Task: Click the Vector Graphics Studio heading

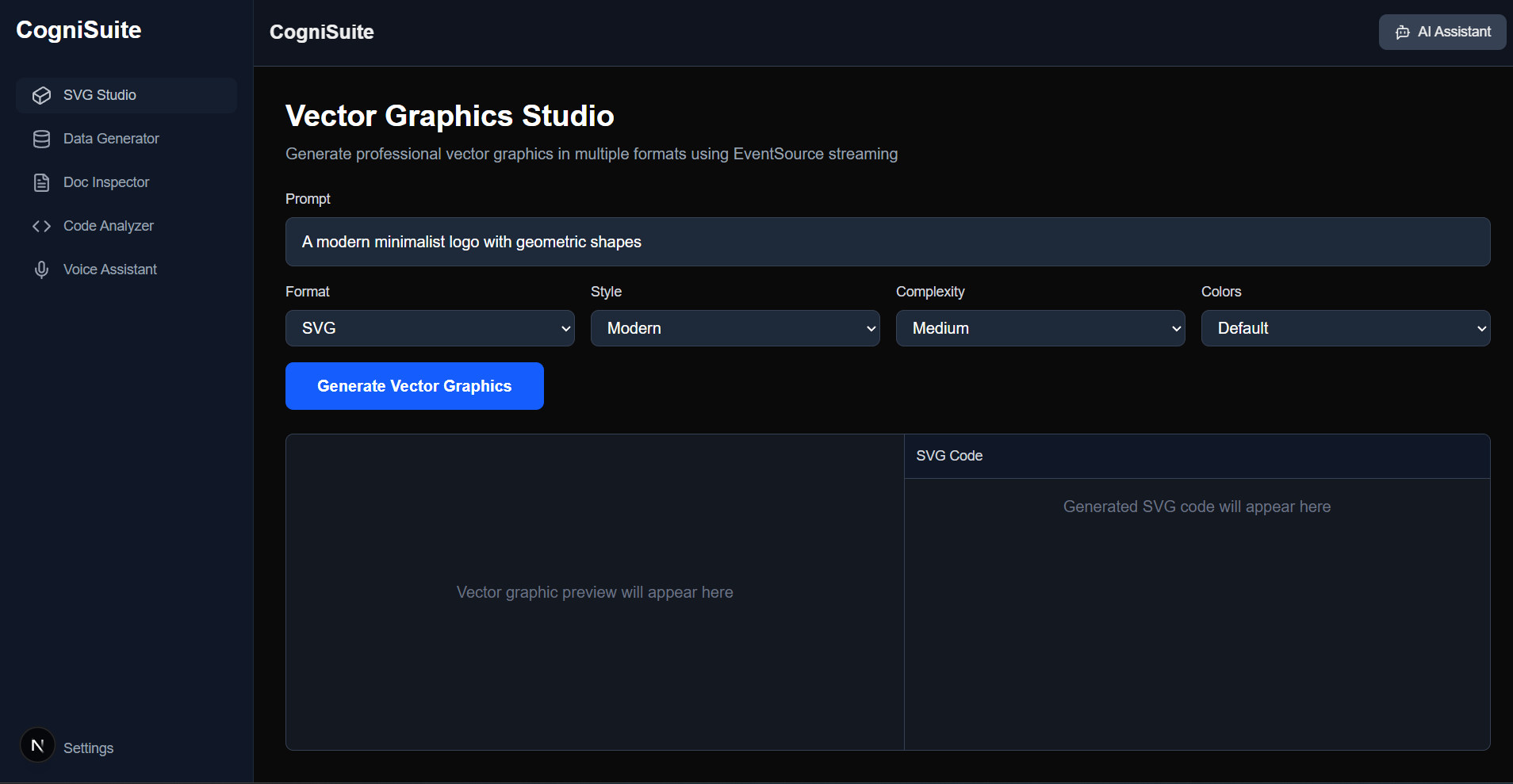Action: [450, 116]
